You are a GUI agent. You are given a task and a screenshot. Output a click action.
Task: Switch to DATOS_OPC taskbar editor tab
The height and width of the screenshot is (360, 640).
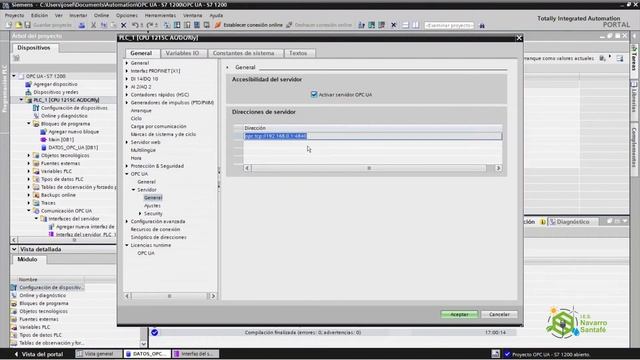pyautogui.click(x=147, y=354)
